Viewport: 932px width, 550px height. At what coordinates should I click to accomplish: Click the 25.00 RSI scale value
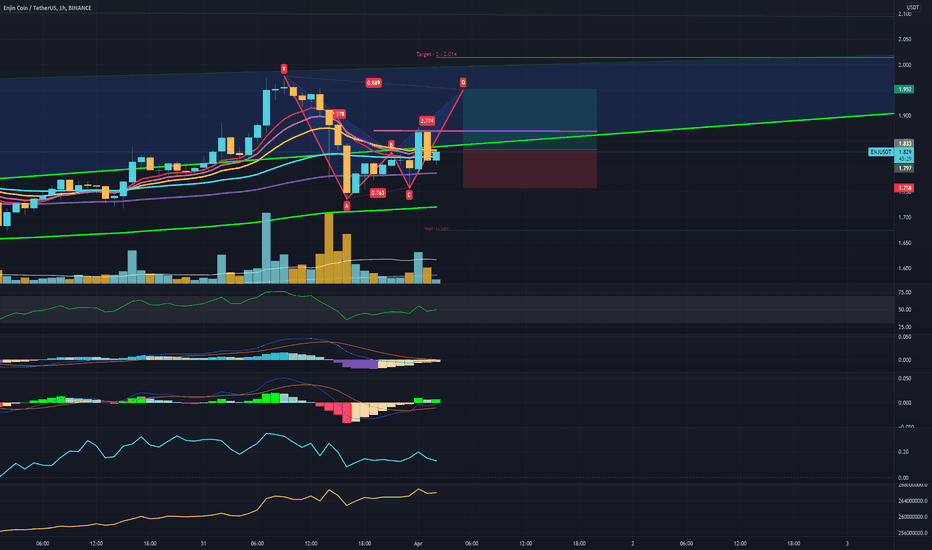pyautogui.click(x=905, y=327)
